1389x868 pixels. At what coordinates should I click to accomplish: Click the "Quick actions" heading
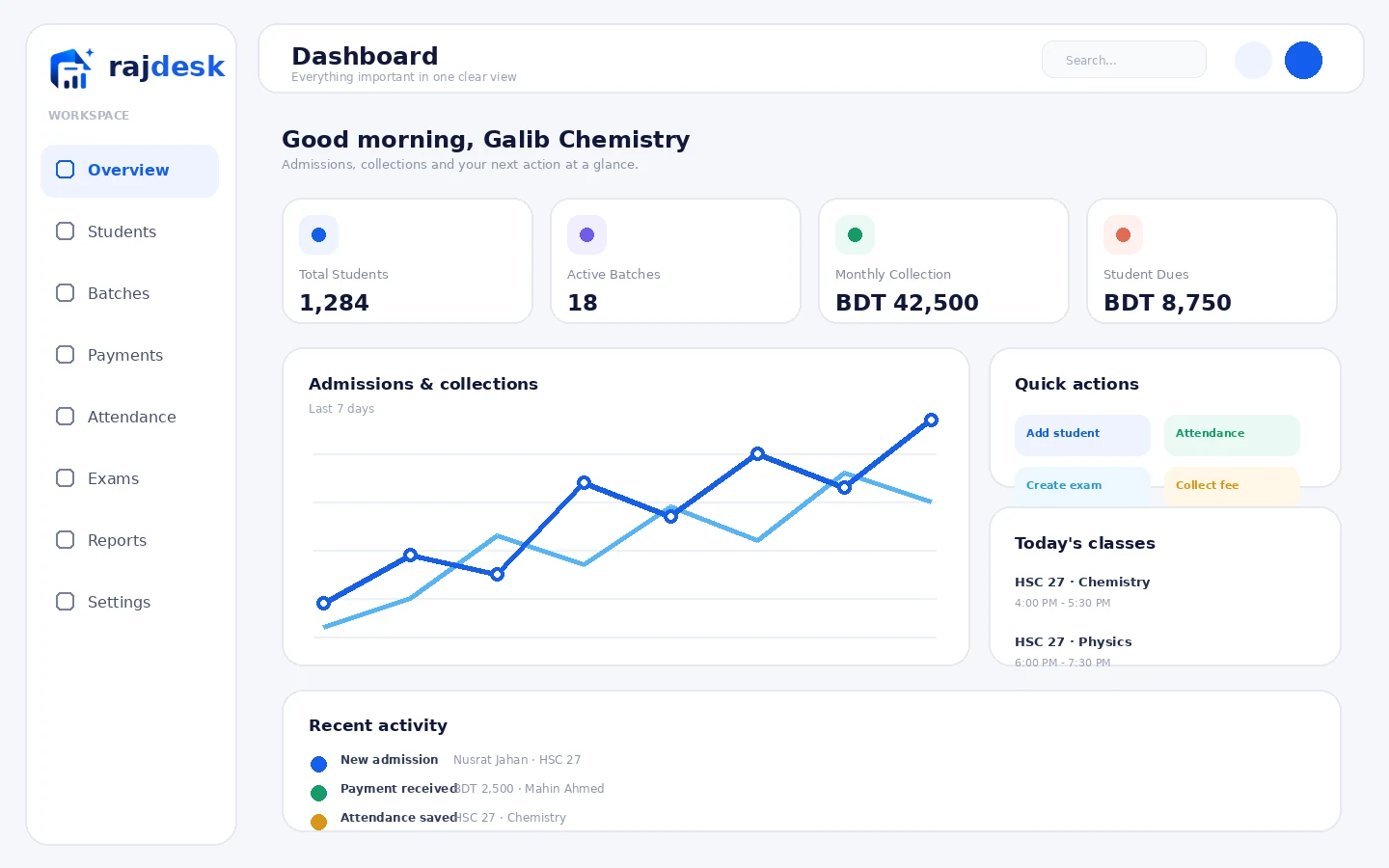coord(1076,384)
